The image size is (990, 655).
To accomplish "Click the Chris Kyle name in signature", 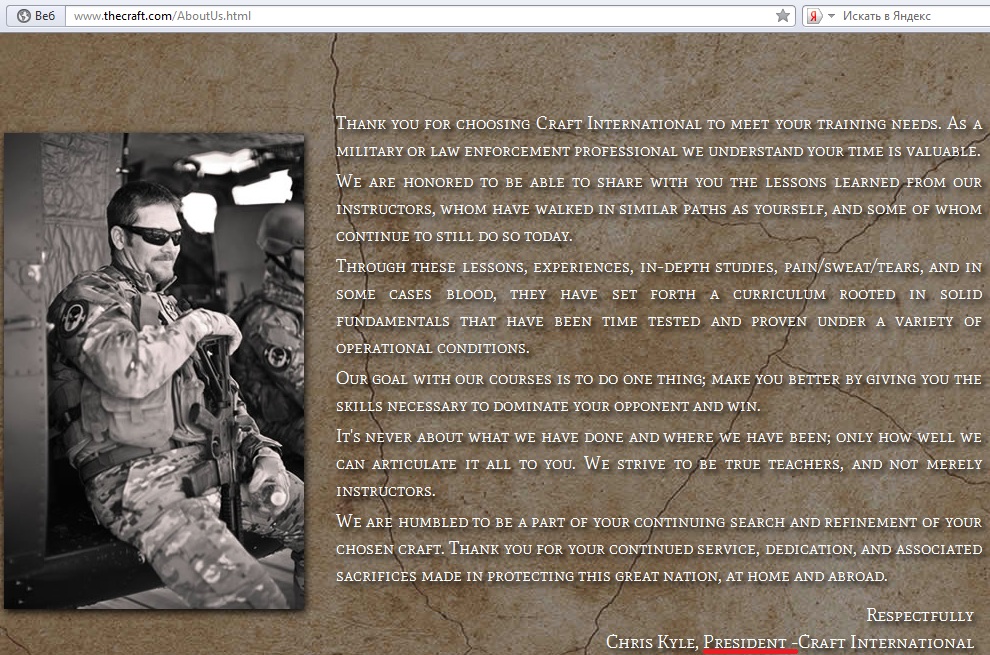I will pyautogui.click(x=651, y=642).
